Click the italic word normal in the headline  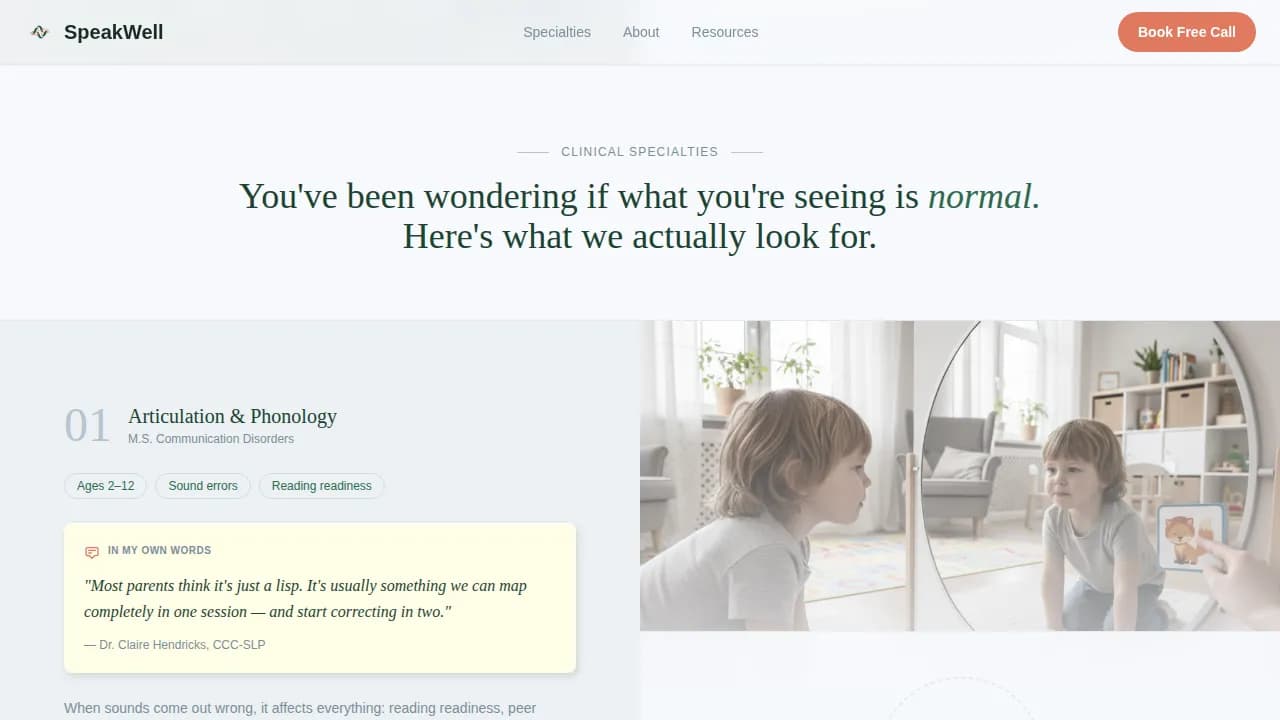pos(983,196)
